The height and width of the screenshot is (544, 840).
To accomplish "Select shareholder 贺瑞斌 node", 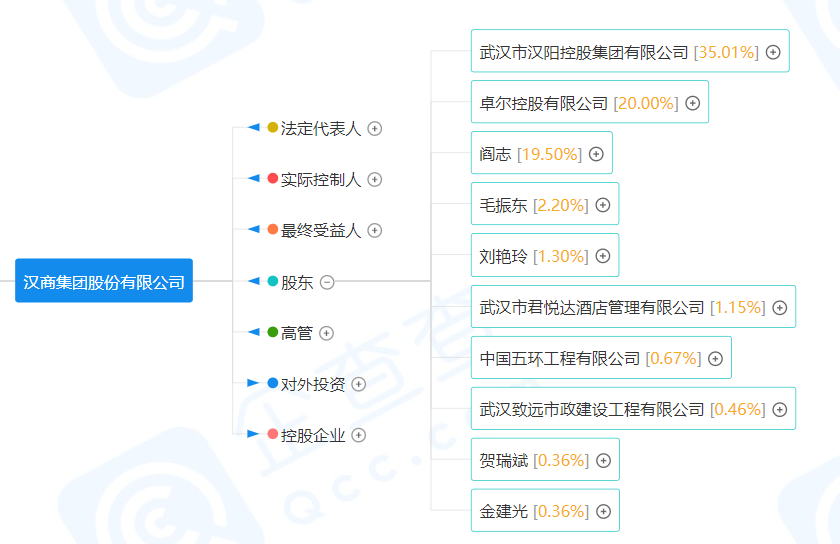I will 545,459.
